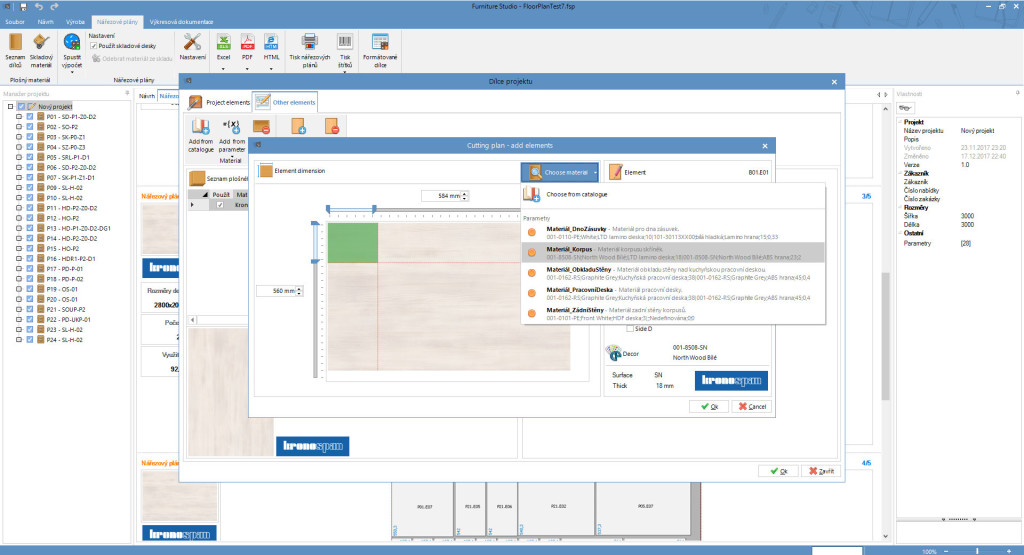Expand P03 - SK-P0-Z1 tree node
This screenshot has height=555, width=1024.
[19, 137]
